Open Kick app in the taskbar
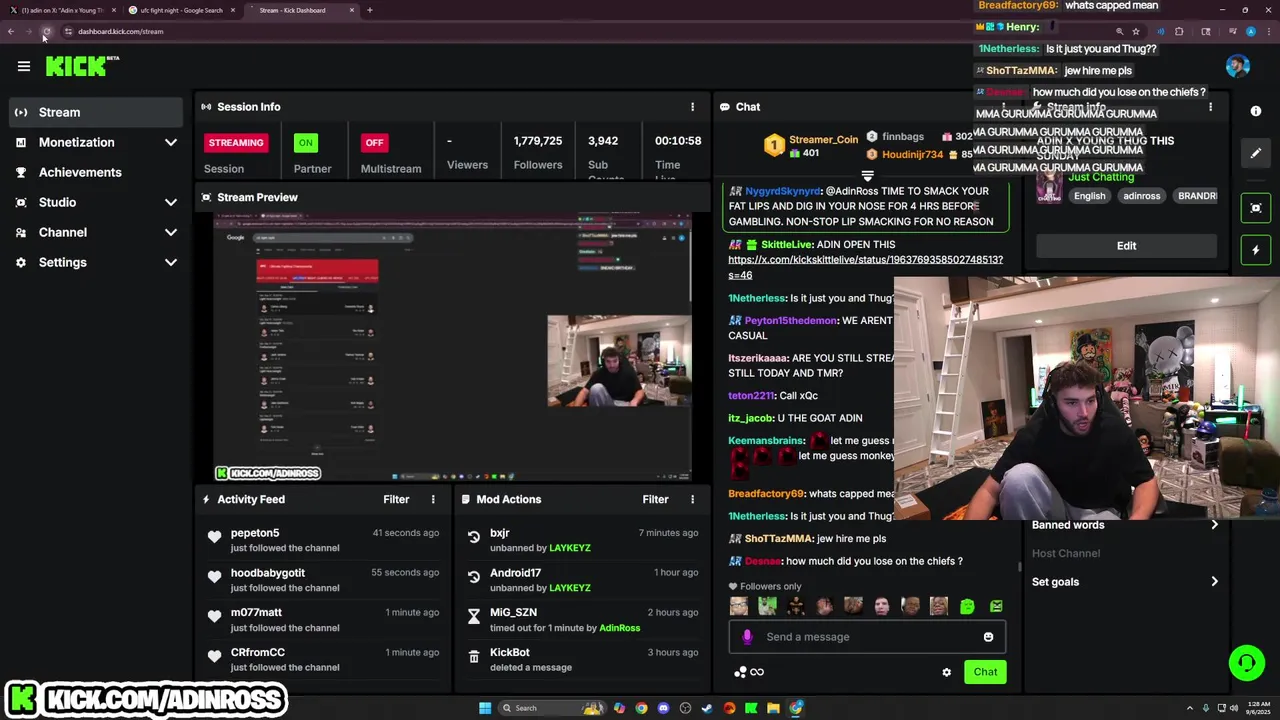The image size is (1280, 720). tap(751, 708)
